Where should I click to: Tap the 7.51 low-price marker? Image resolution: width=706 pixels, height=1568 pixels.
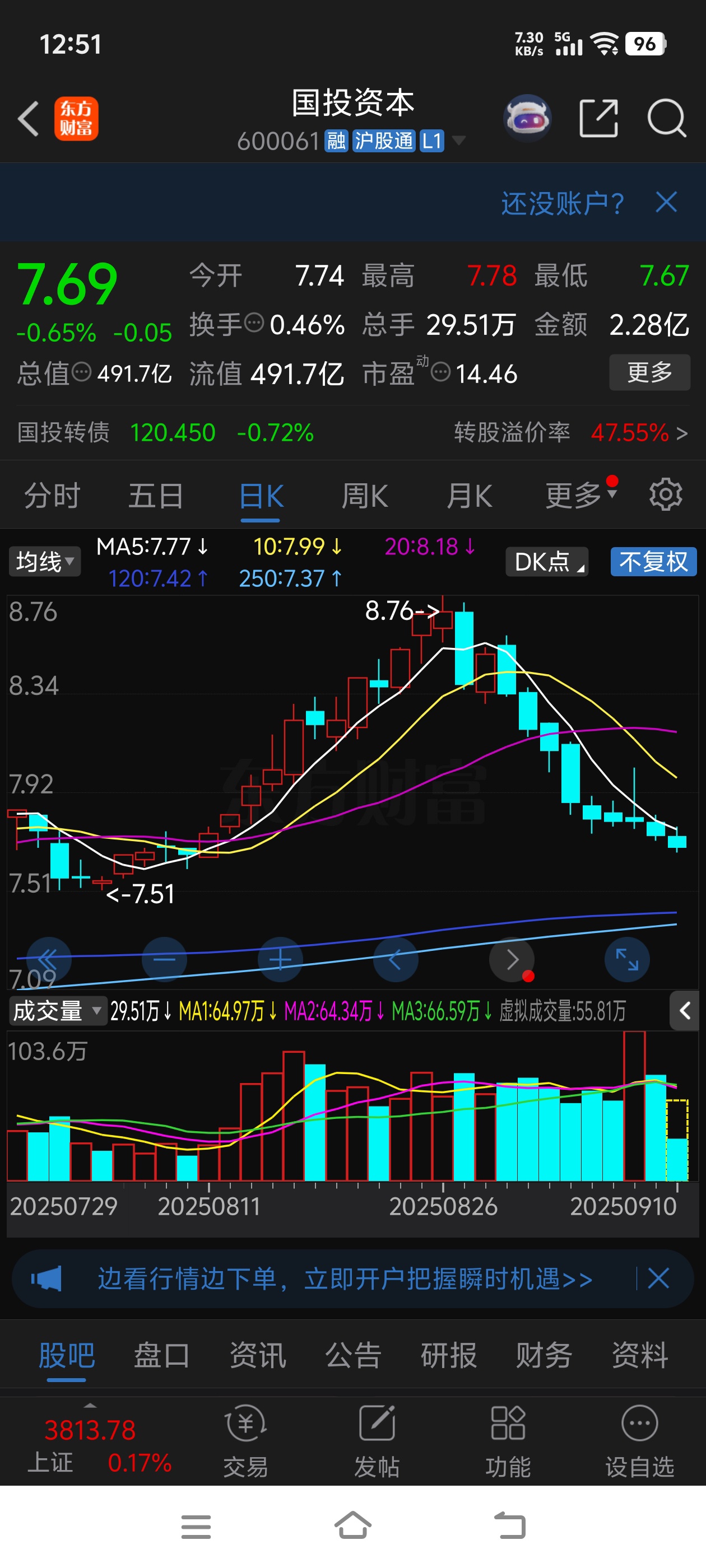coord(140,894)
